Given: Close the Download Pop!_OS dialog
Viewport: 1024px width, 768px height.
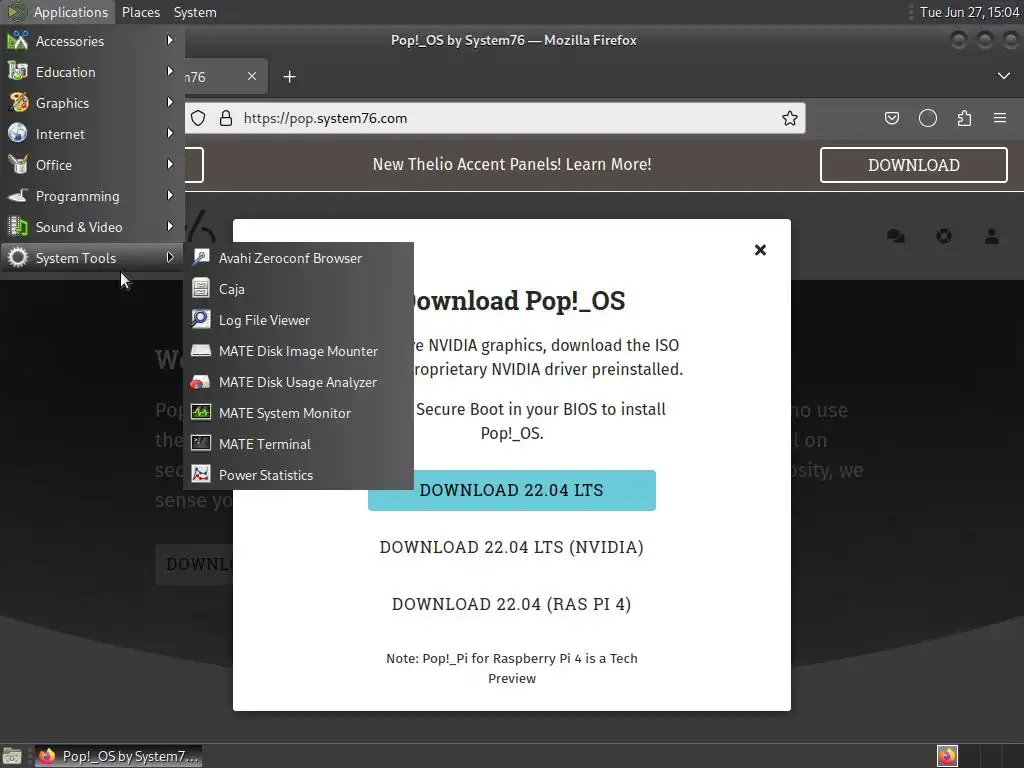Looking at the screenshot, I should (760, 250).
